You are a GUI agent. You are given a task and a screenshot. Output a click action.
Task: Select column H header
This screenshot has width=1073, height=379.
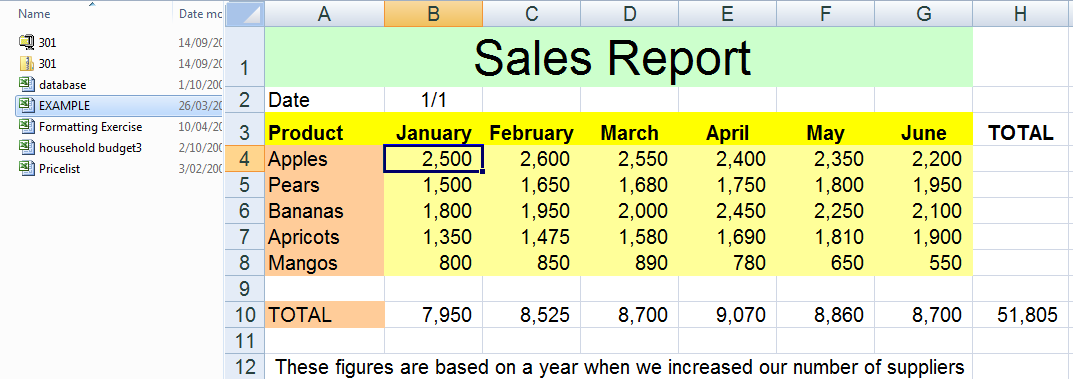point(1021,13)
